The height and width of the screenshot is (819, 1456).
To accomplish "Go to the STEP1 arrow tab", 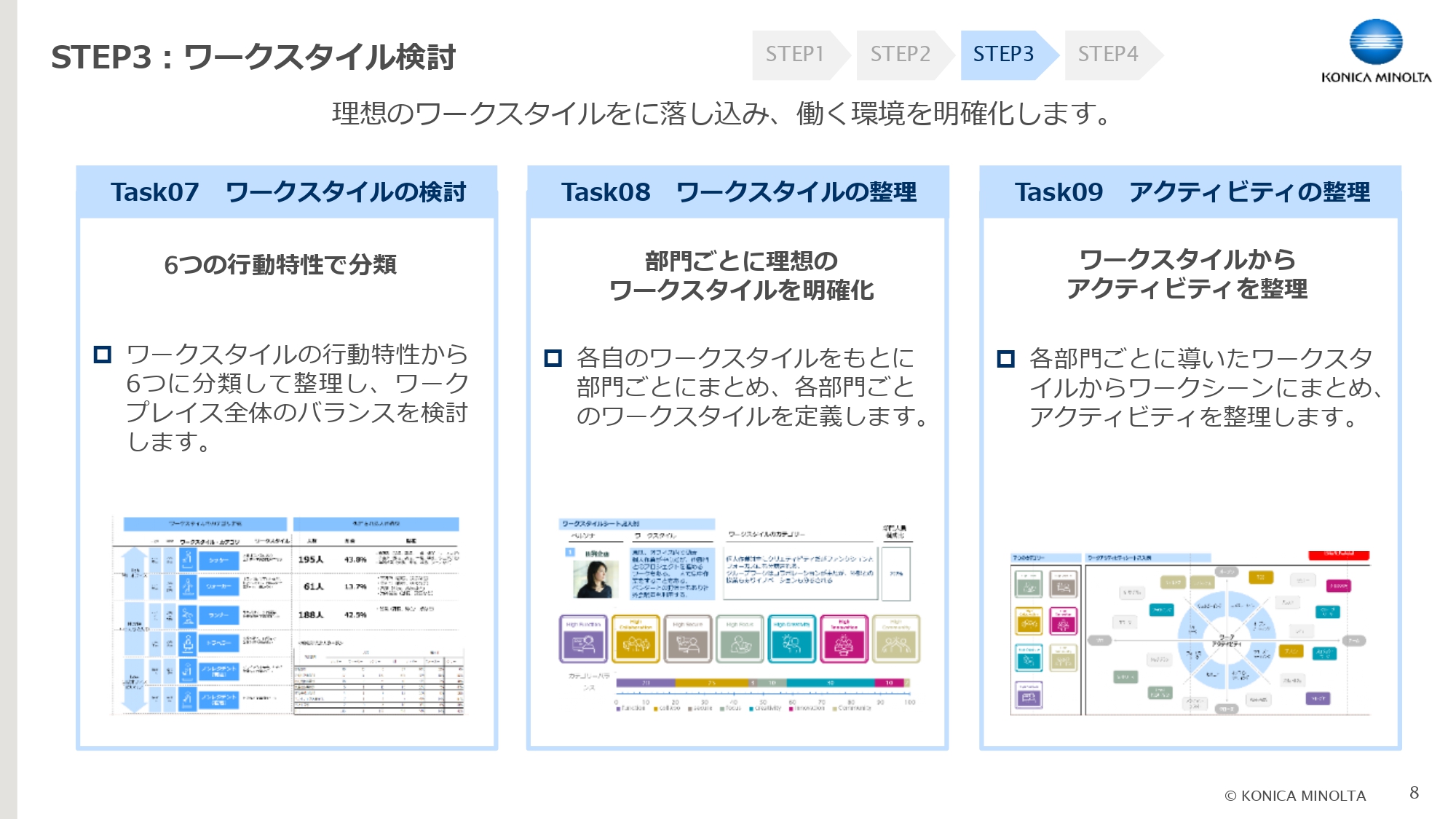I will coord(795,55).
